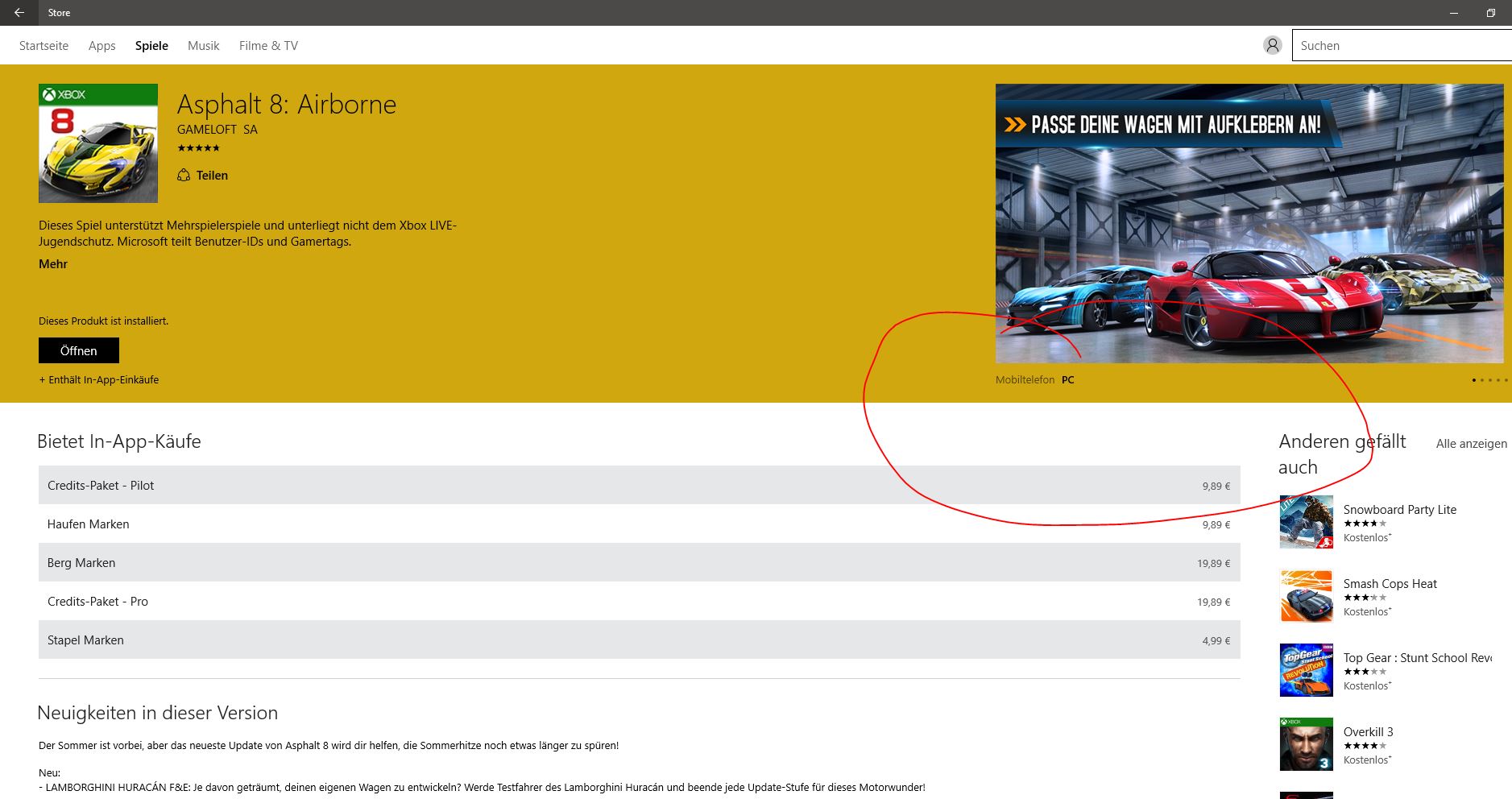Open the user account icon
Viewport: 1512px width, 799px height.
pyautogui.click(x=1273, y=46)
